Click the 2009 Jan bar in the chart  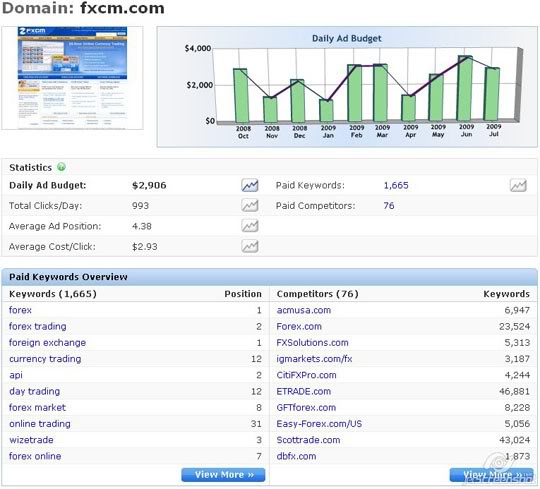[x=326, y=111]
